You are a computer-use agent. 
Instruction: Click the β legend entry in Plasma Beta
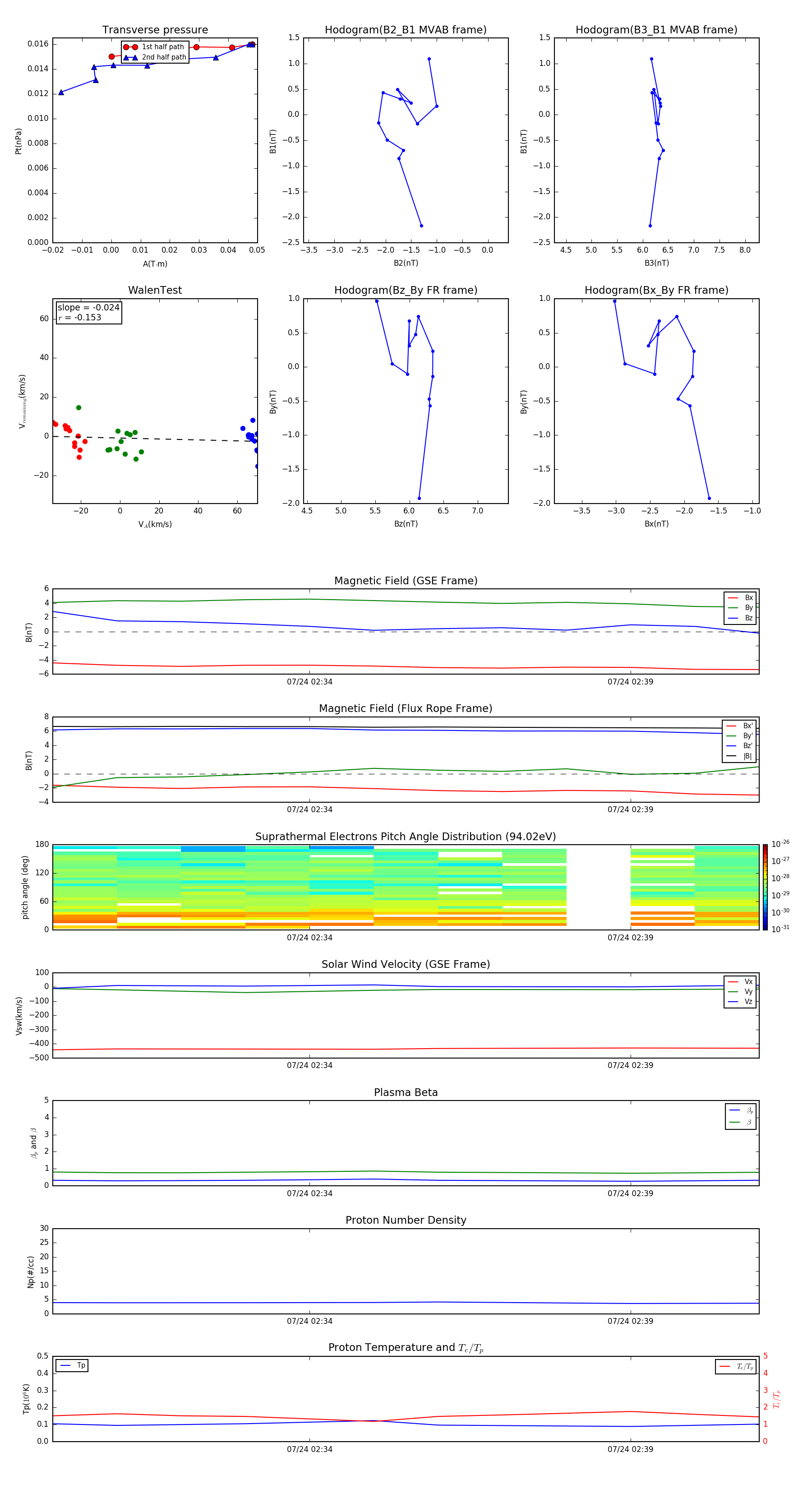(x=741, y=1122)
